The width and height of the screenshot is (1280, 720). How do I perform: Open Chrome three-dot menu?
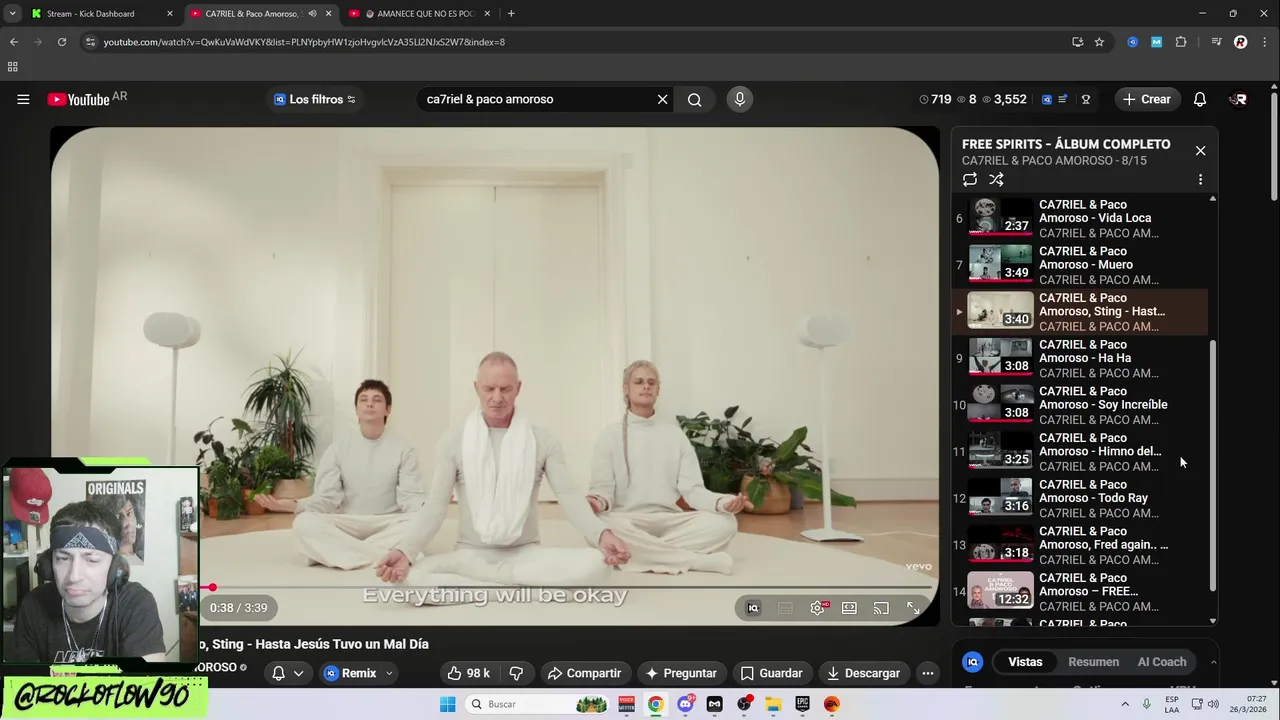[x=1264, y=42]
